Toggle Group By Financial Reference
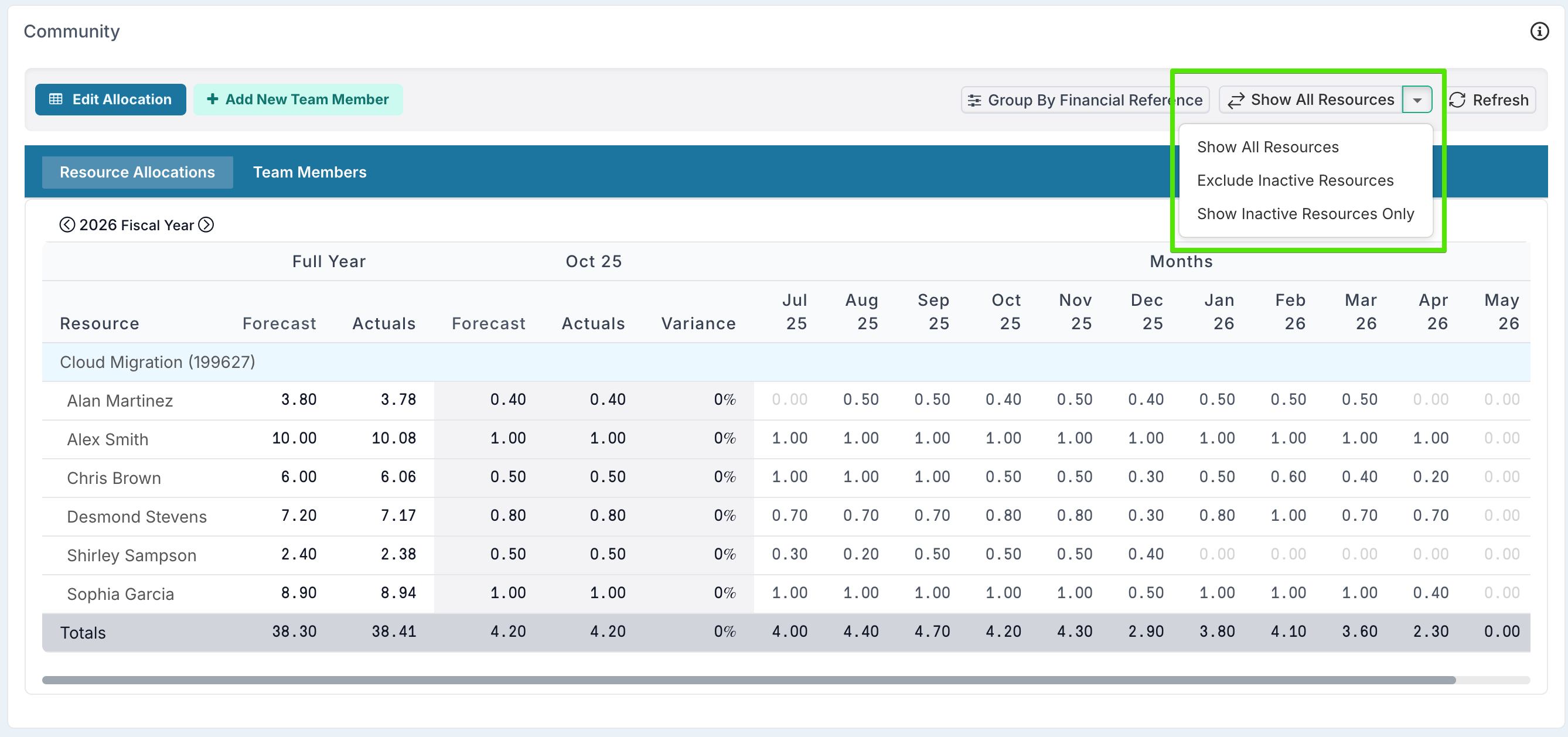 coord(1085,100)
